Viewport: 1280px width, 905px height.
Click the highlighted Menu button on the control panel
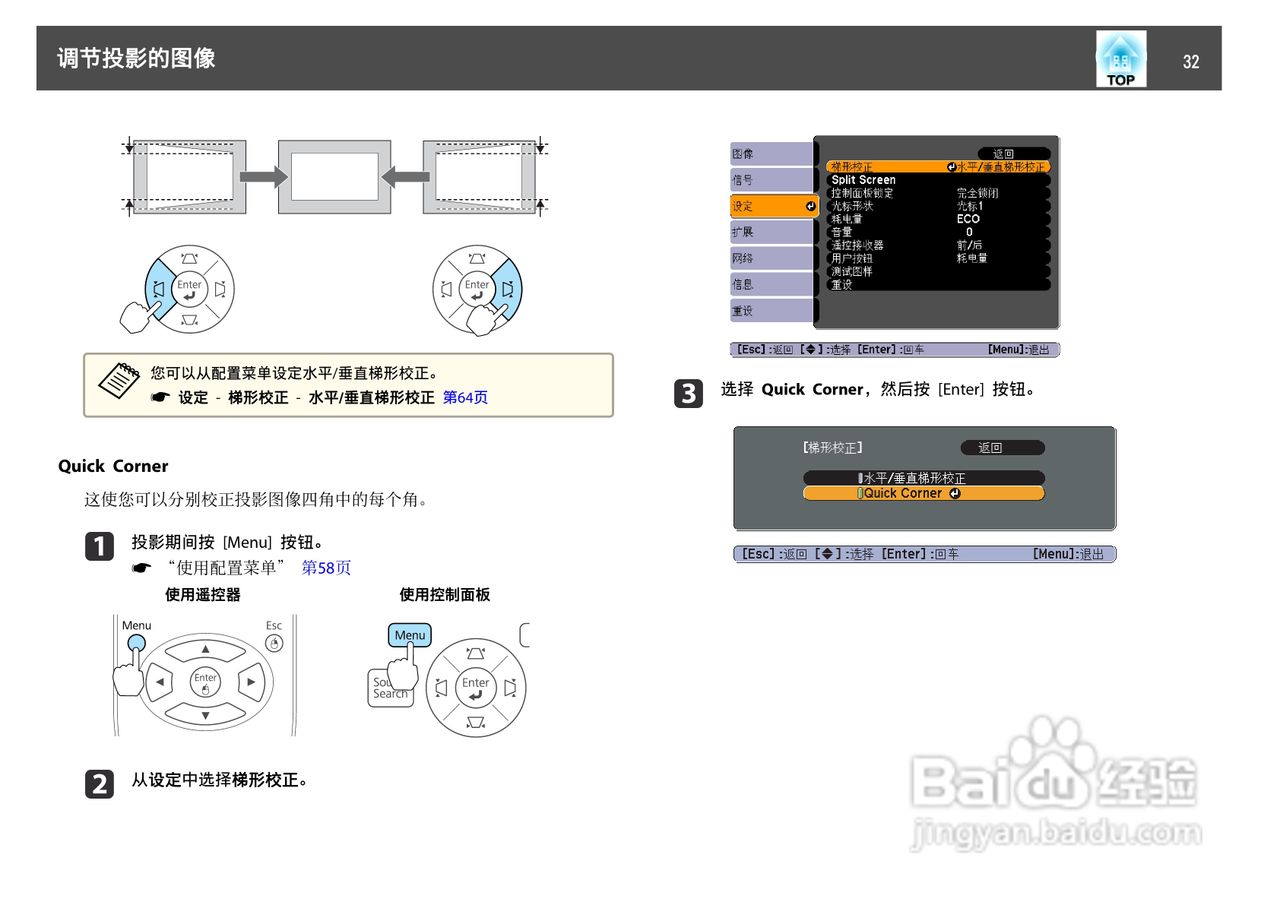[409, 635]
